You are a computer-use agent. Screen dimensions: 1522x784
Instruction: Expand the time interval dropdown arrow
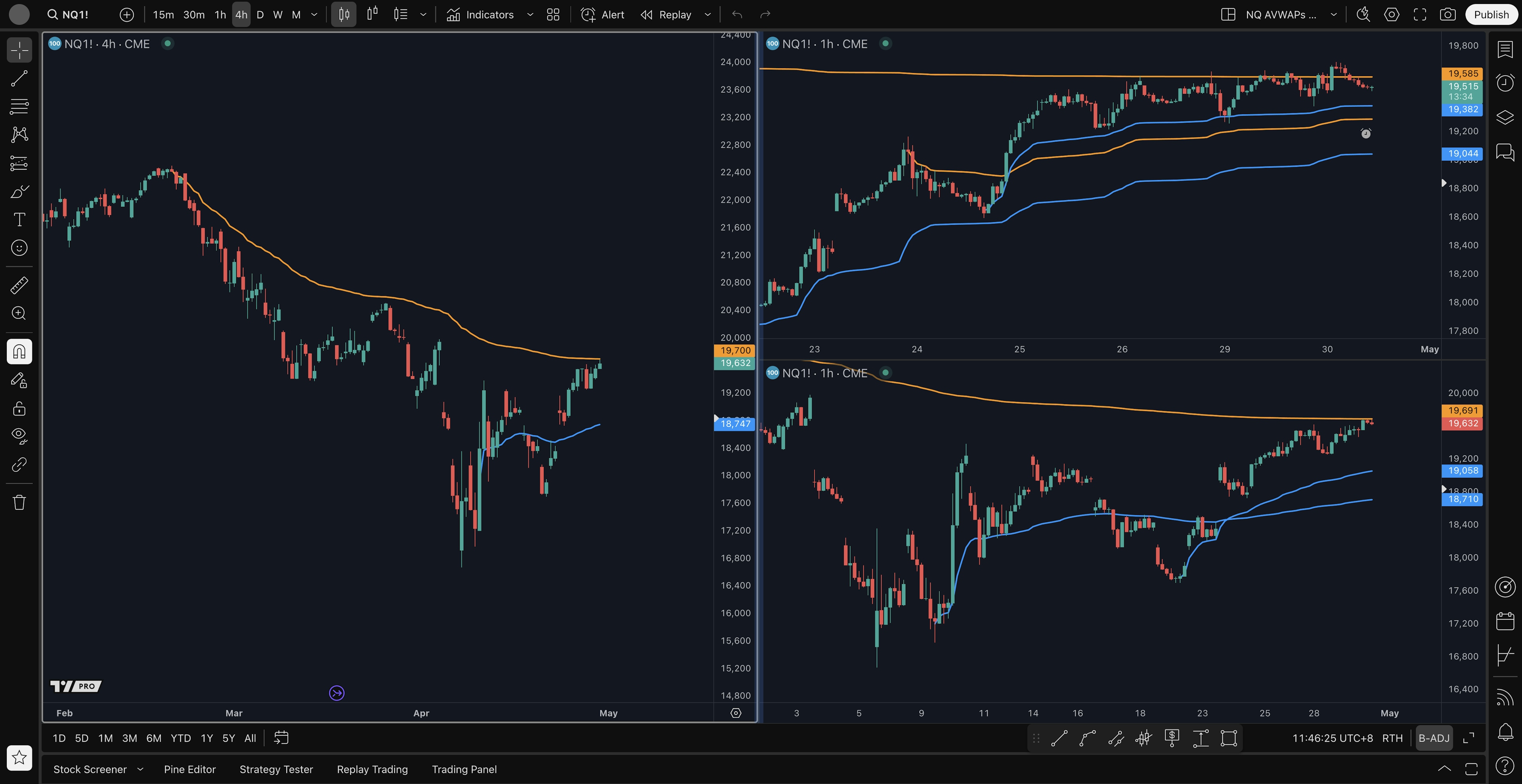pos(314,15)
